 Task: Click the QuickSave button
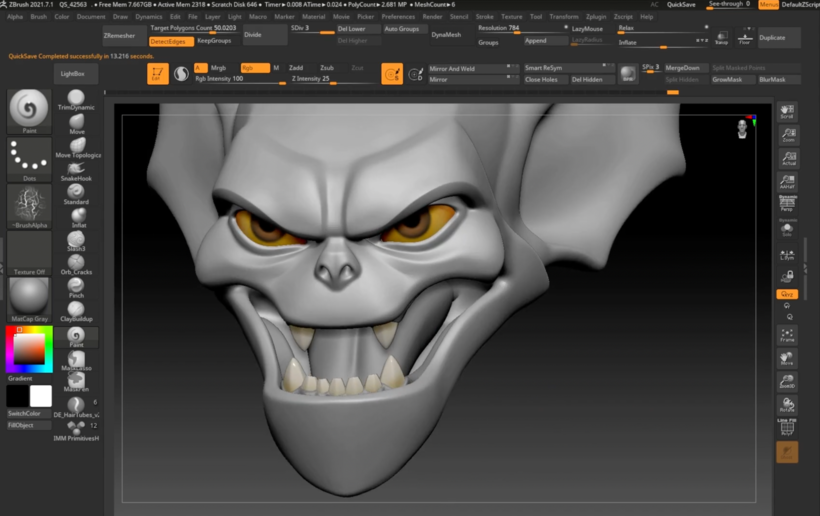pos(681,5)
